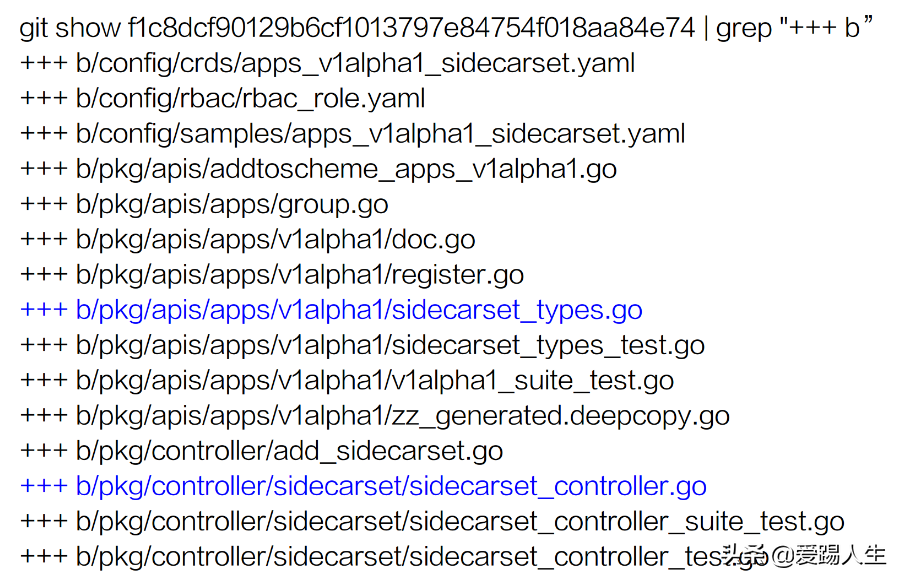The width and height of the screenshot is (903, 583).
Task: Select the v1alpha1_suite_test.go line
Action: (x=347, y=380)
